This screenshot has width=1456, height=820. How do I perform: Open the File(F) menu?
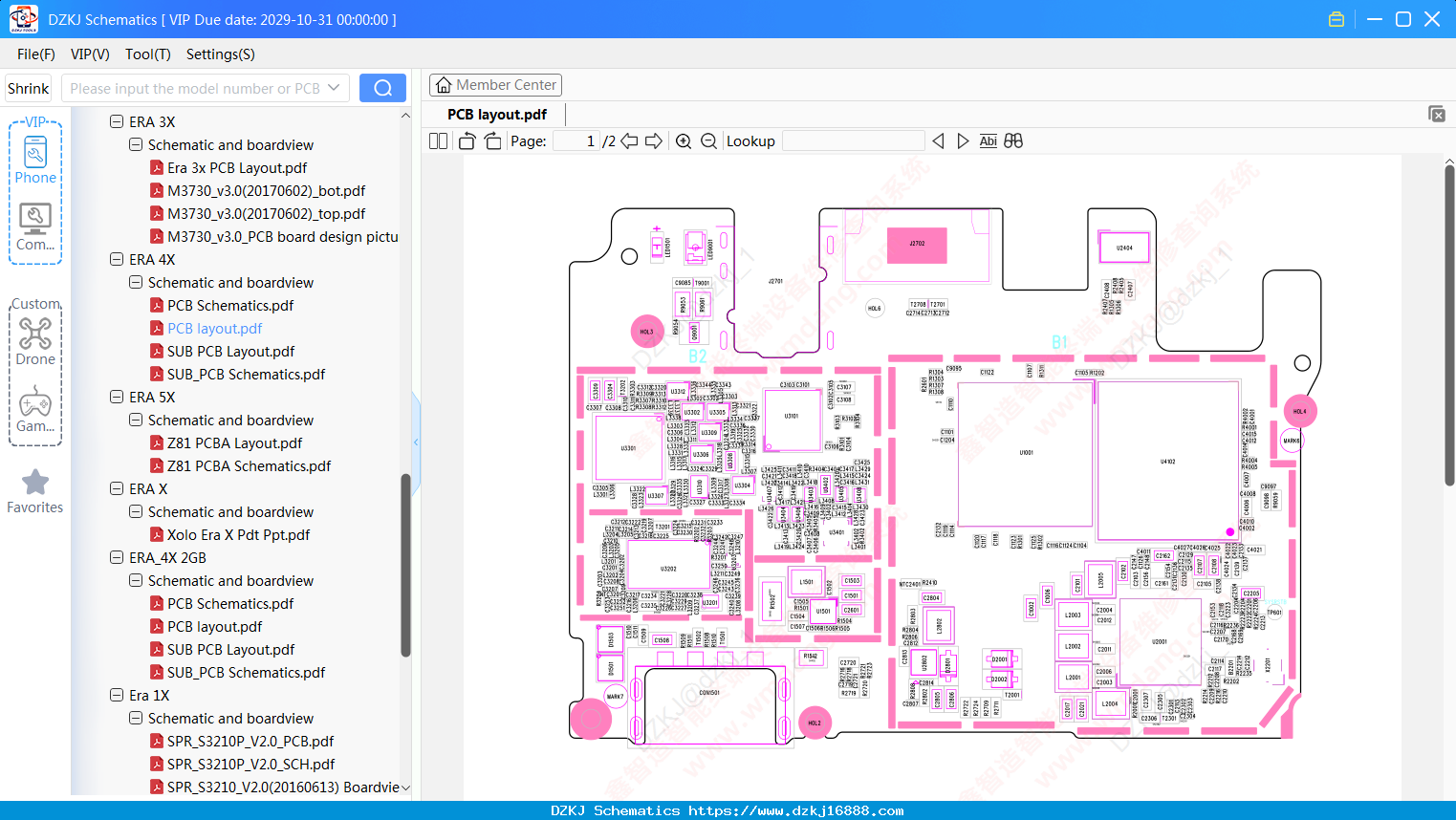click(36, 54)
